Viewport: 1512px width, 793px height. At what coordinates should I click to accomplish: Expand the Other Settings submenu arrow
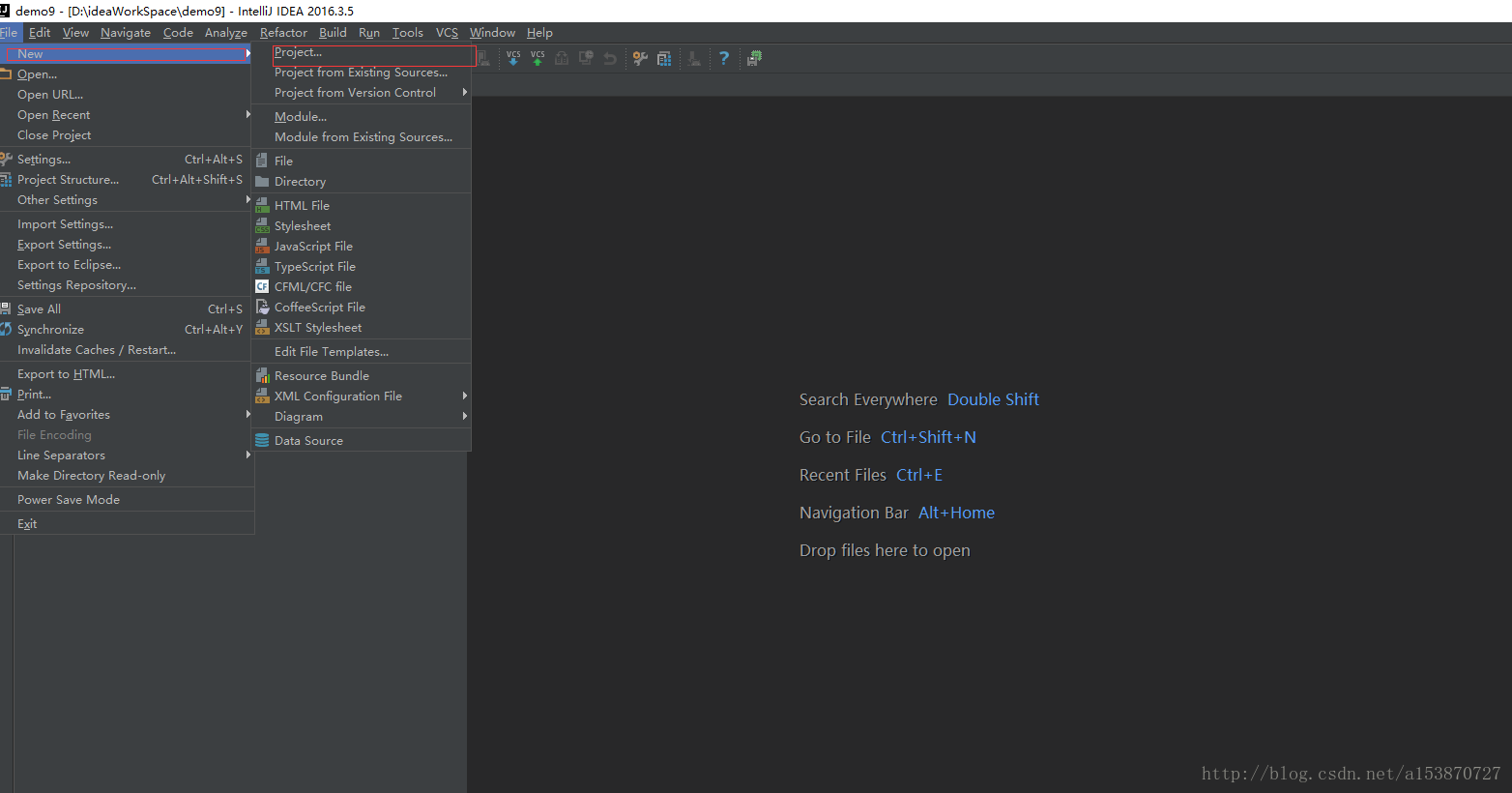tap(248, 199)
